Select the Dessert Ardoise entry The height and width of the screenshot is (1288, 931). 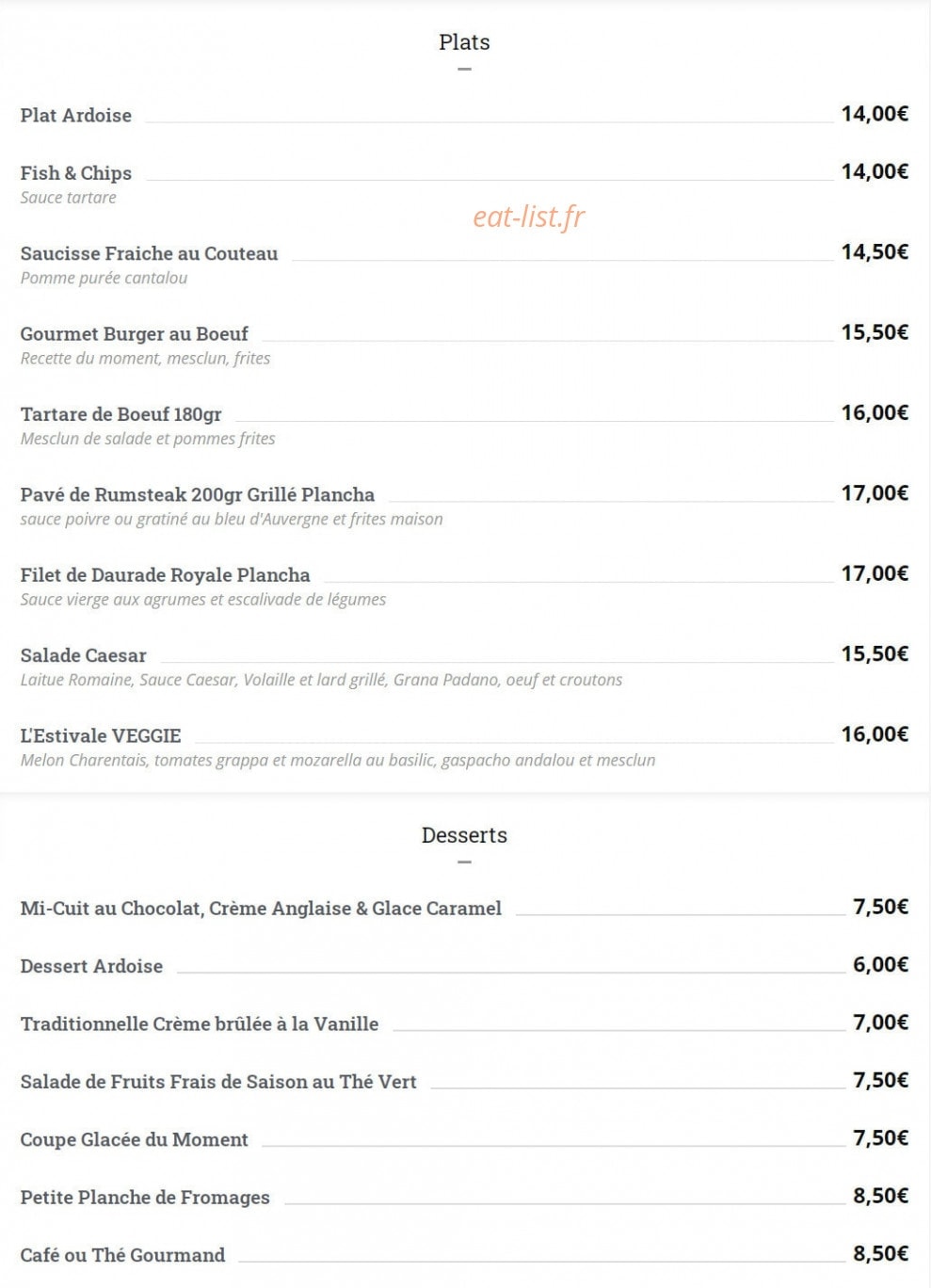click(92, 966)
